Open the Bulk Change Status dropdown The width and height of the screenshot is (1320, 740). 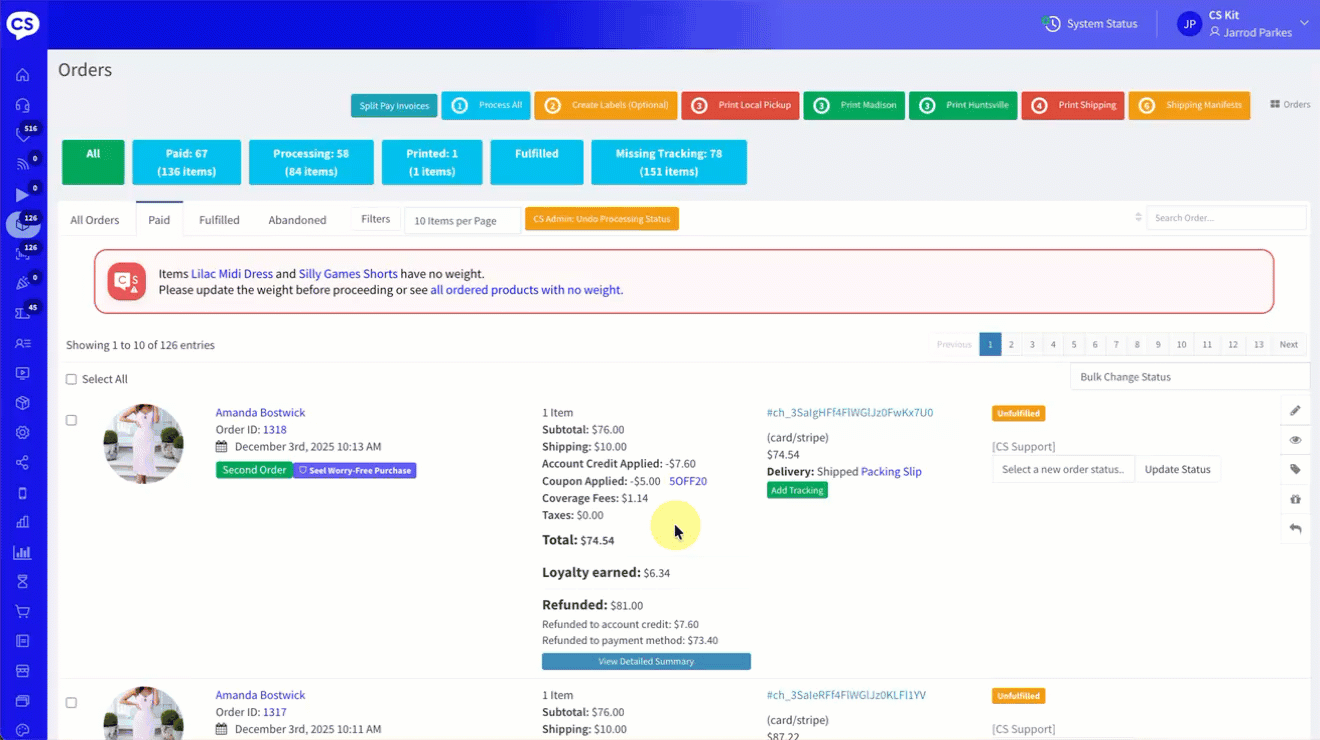click(x=1189, y=377)
